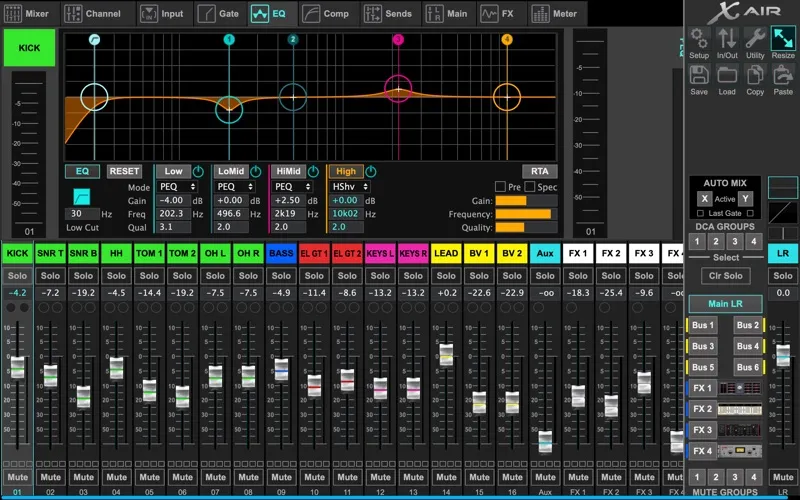Screen dimensions: 800x500
Task: Click the HiMid Gain +2.50 field
Action: [x=289, y=201]
